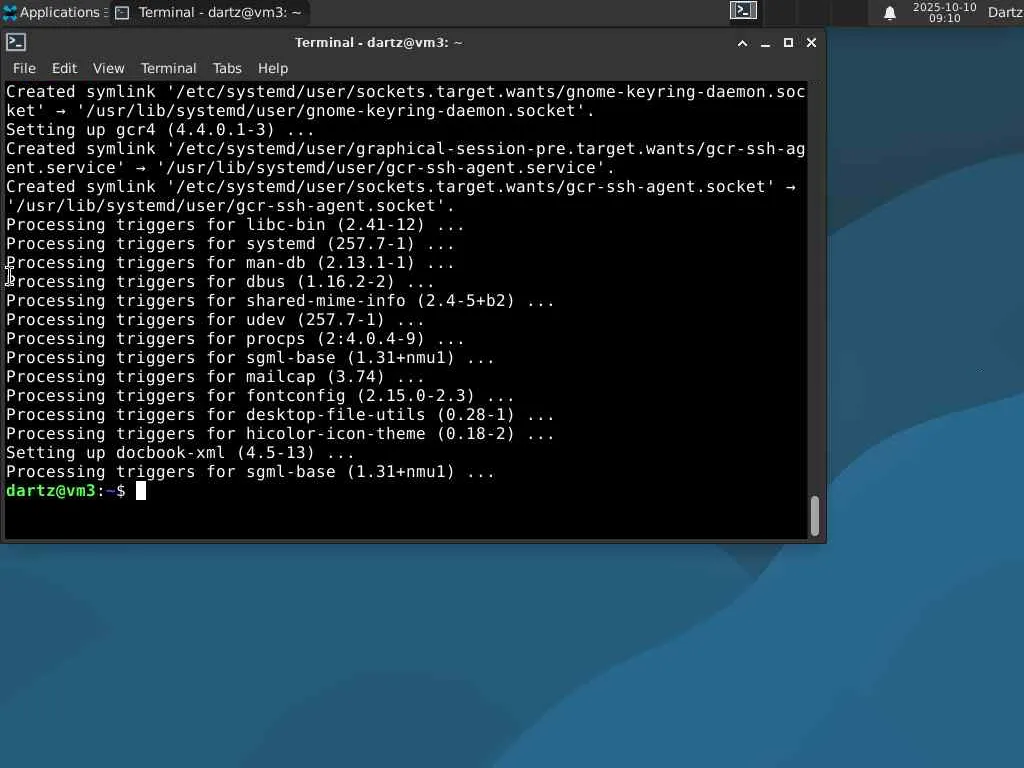
Task: Click the 'Processing triggers for udev' line
Action: coord(215,320)
